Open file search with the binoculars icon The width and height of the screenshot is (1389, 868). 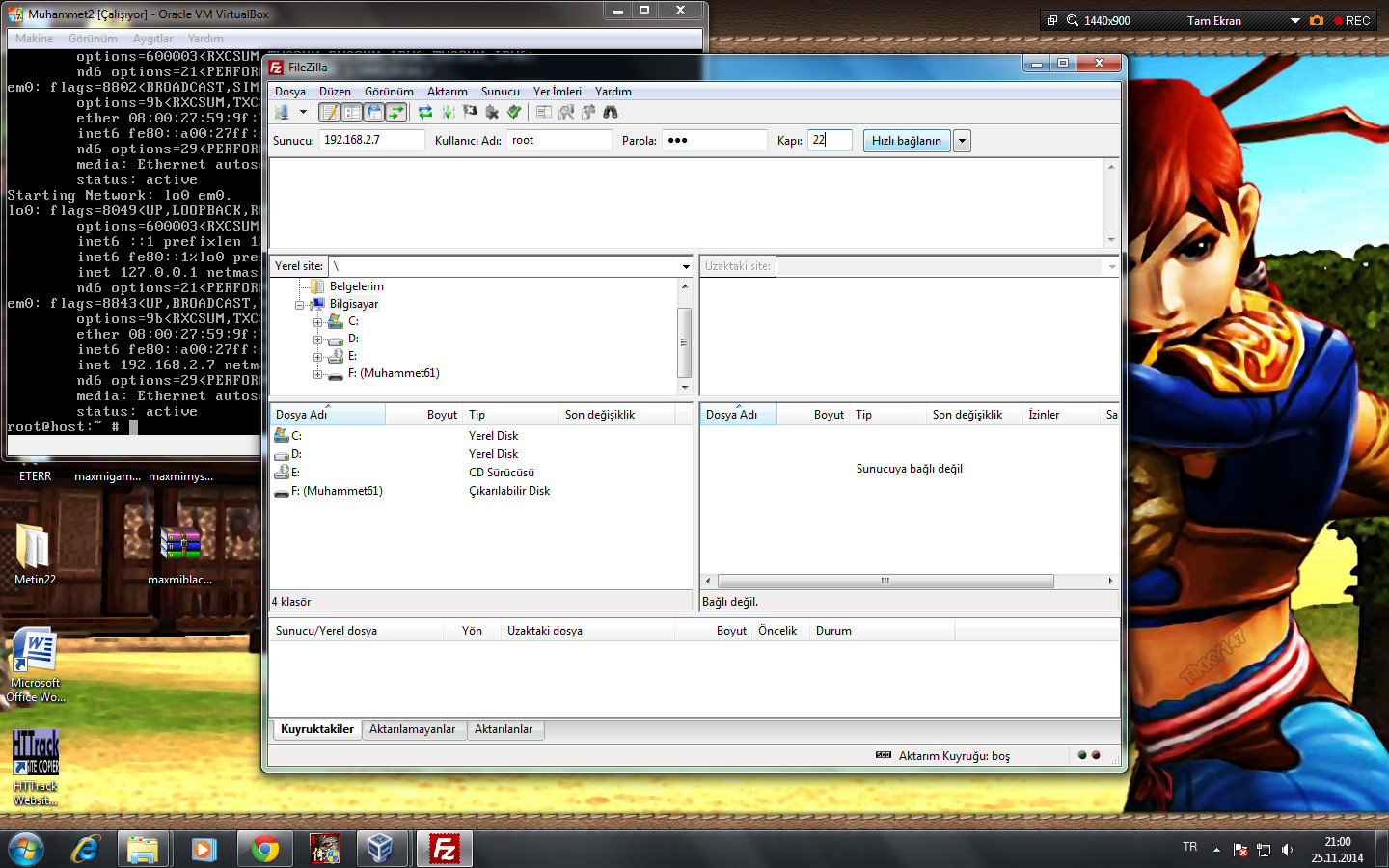(x=611, y=112)
